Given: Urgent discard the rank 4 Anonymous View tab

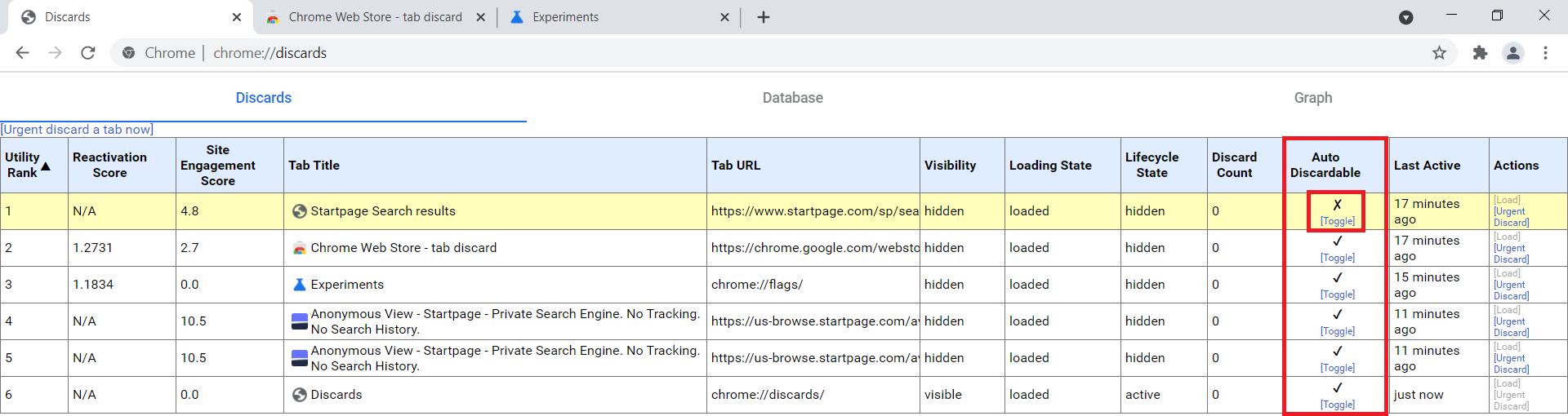Looking at the screenshot, I should [1511, 327].
